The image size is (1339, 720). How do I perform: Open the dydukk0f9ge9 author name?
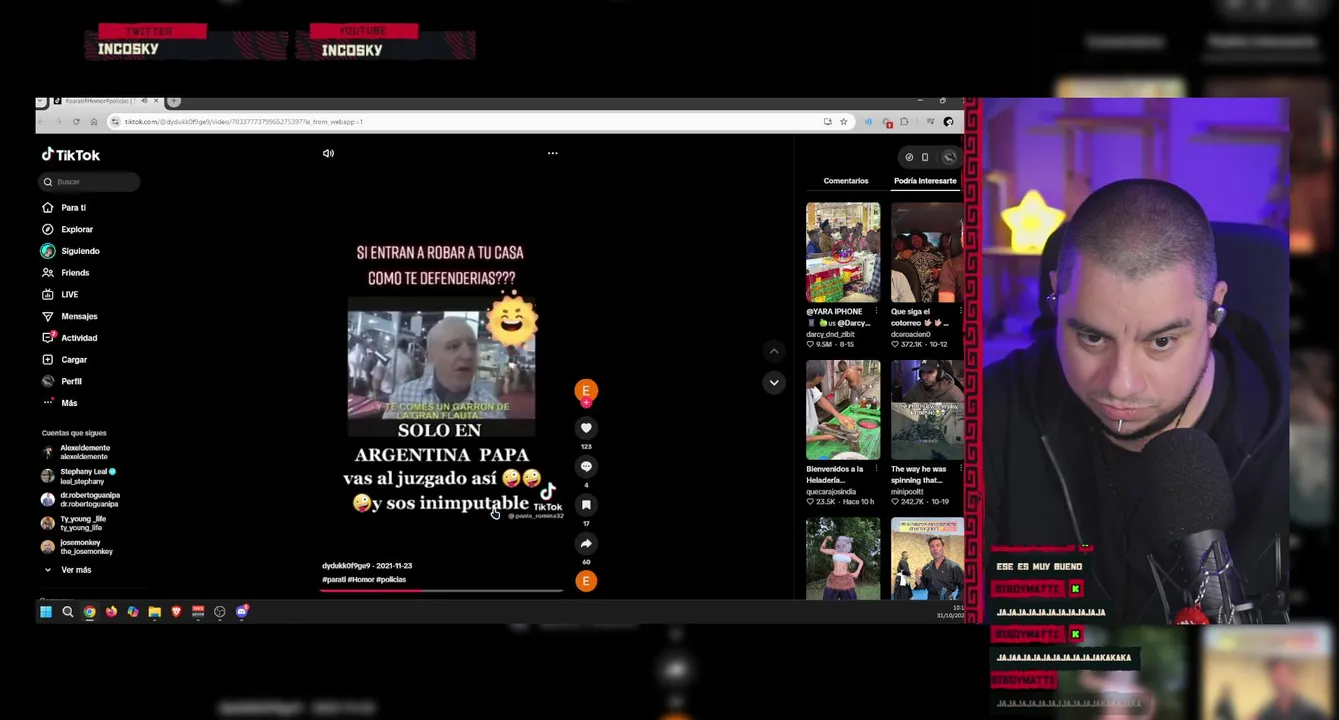coord(346,566)
